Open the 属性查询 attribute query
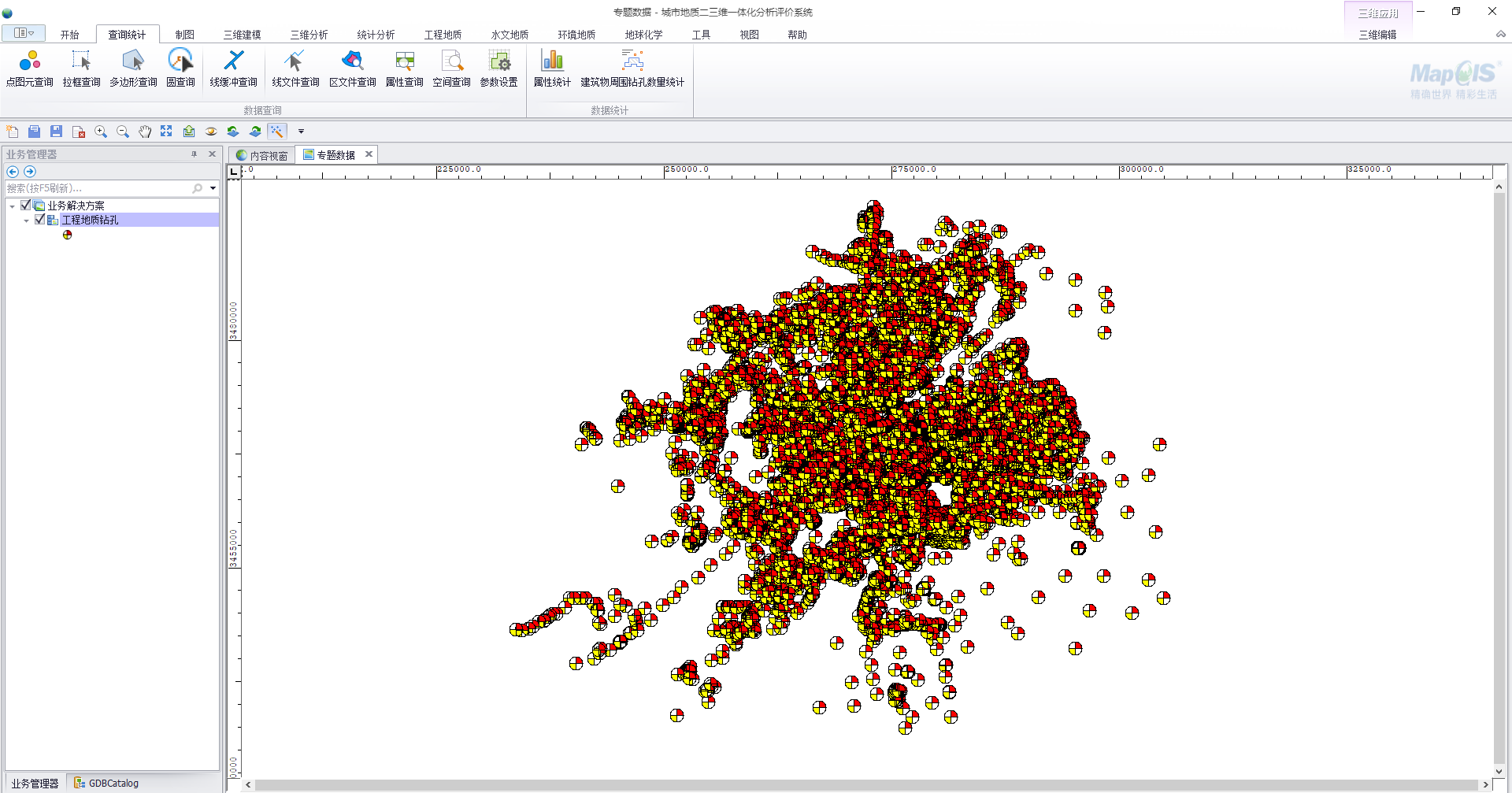 405,69
